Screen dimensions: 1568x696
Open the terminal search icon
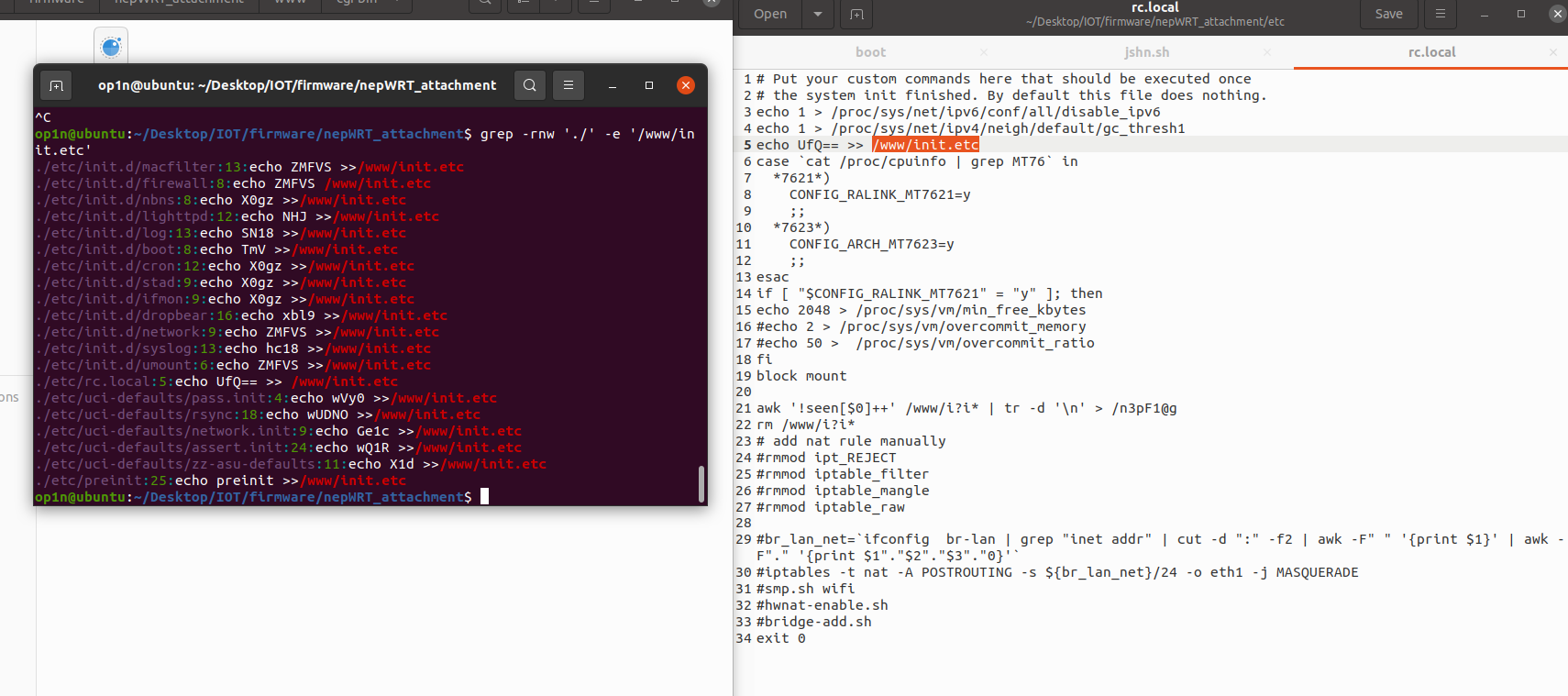coord(530,85)
